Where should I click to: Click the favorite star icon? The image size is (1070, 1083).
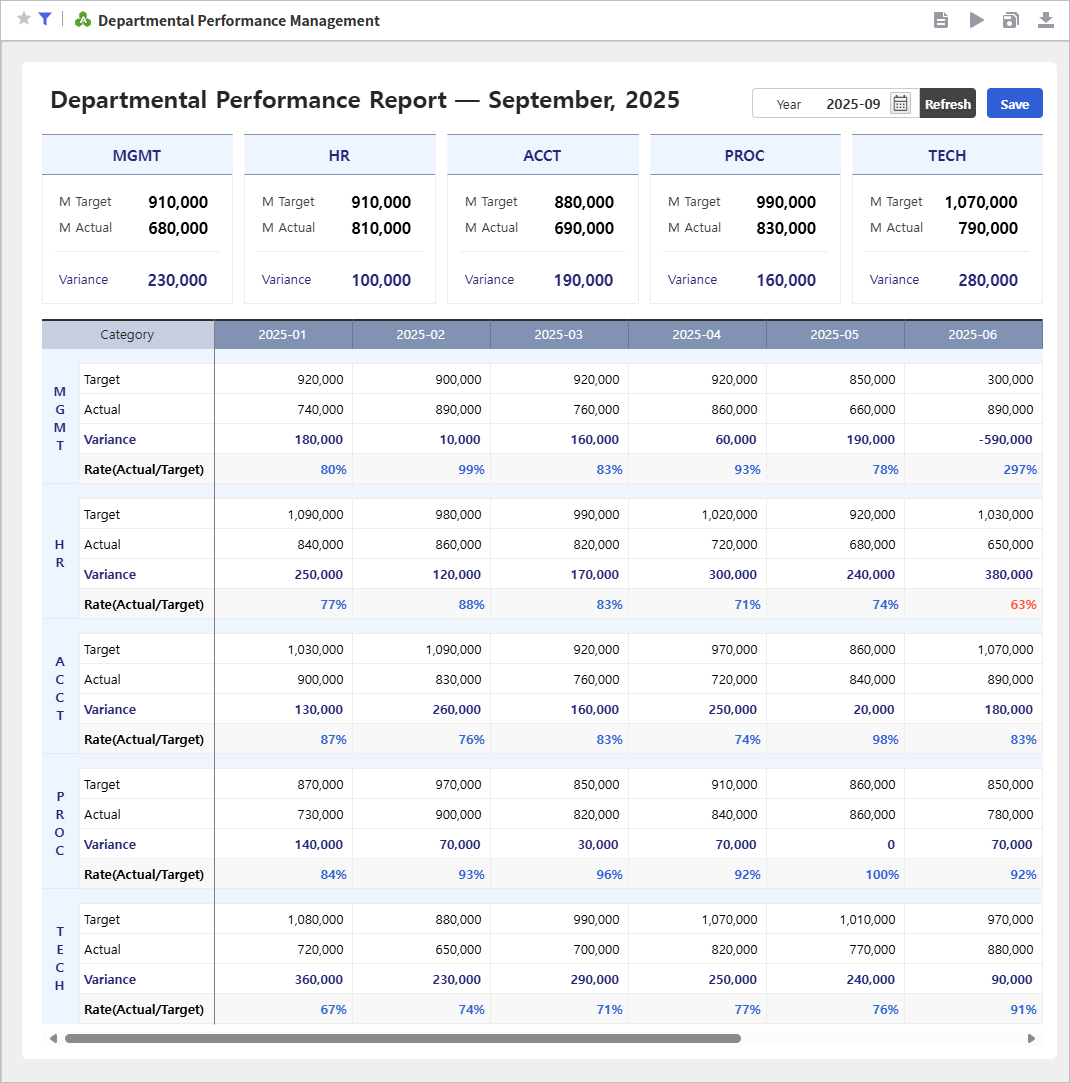tap(24, 19)
